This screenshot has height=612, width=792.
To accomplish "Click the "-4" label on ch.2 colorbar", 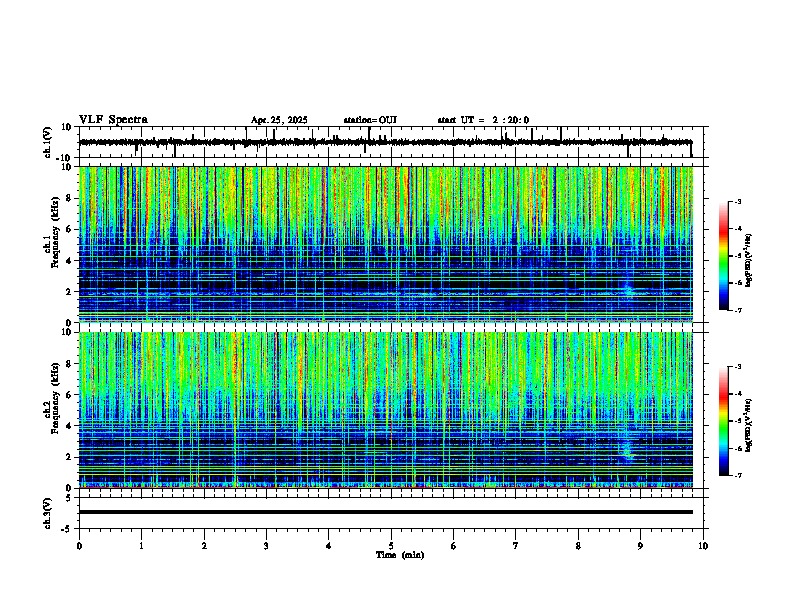I will click(737, 393).
